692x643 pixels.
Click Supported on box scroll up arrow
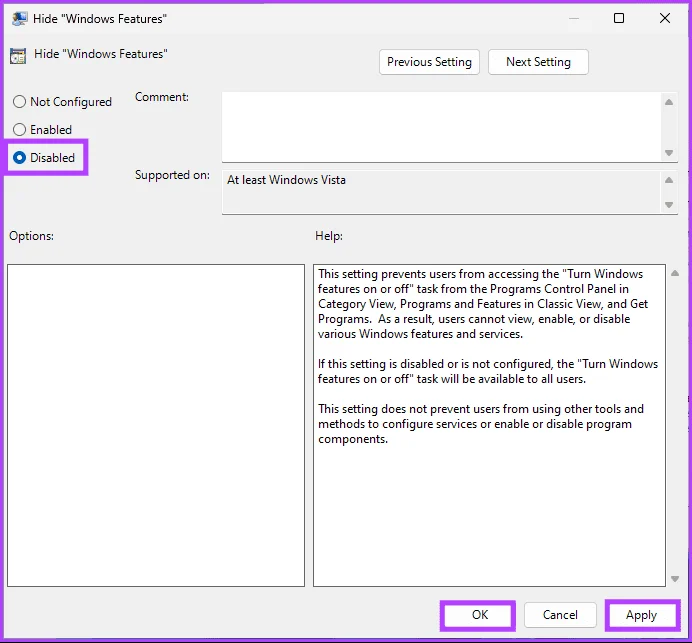[x=669, y=180]
